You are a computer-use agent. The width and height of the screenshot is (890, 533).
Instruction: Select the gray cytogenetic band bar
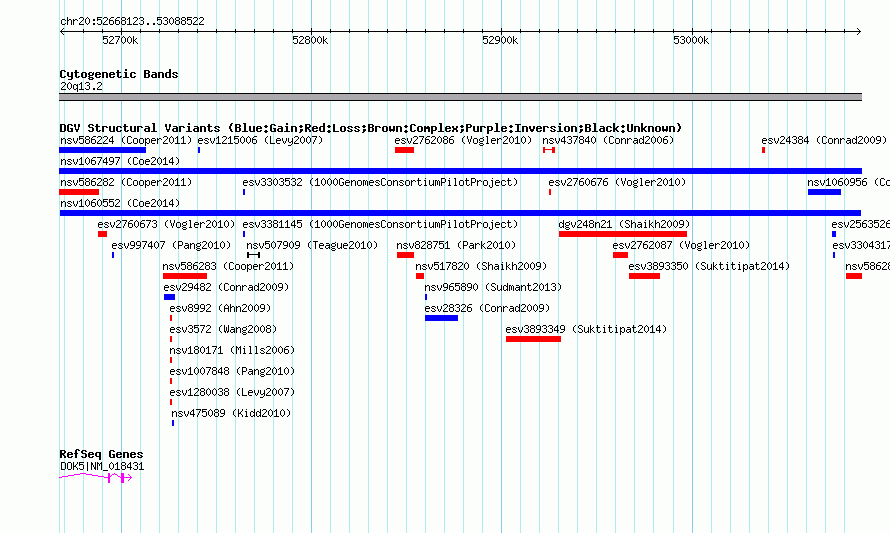click(x=460, y=97)
